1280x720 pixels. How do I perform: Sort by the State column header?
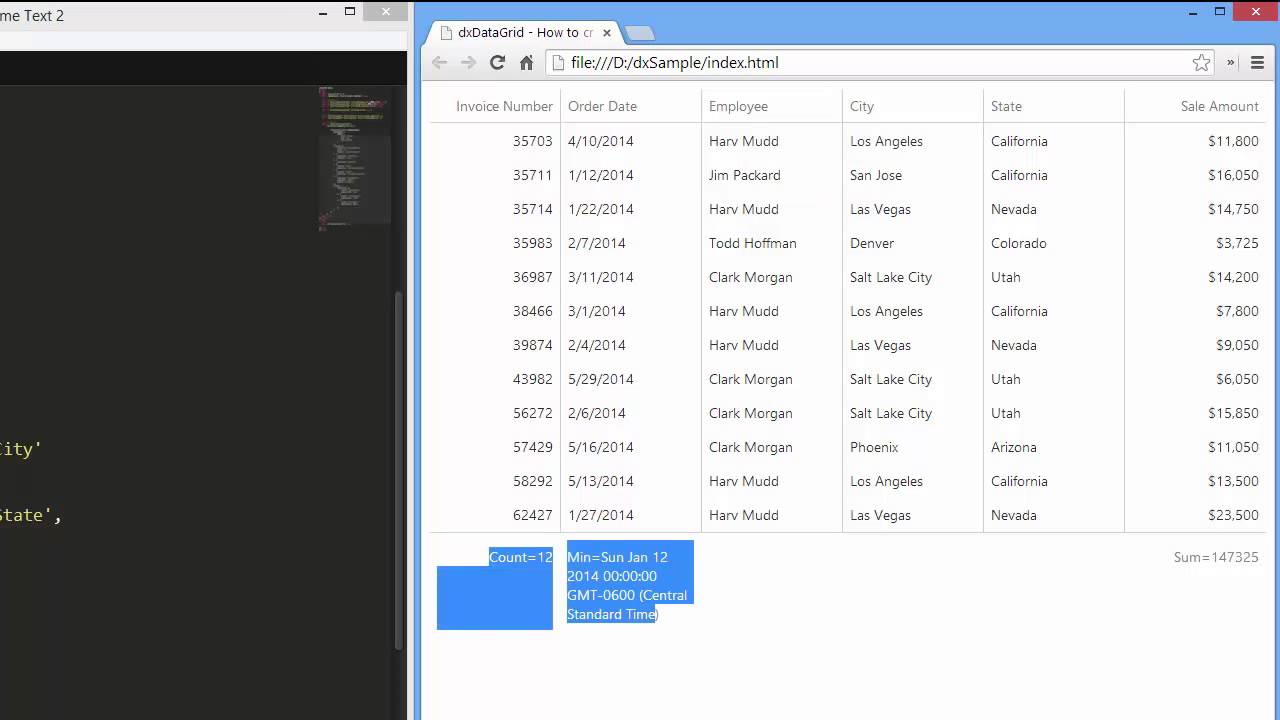pos(1006,106)
